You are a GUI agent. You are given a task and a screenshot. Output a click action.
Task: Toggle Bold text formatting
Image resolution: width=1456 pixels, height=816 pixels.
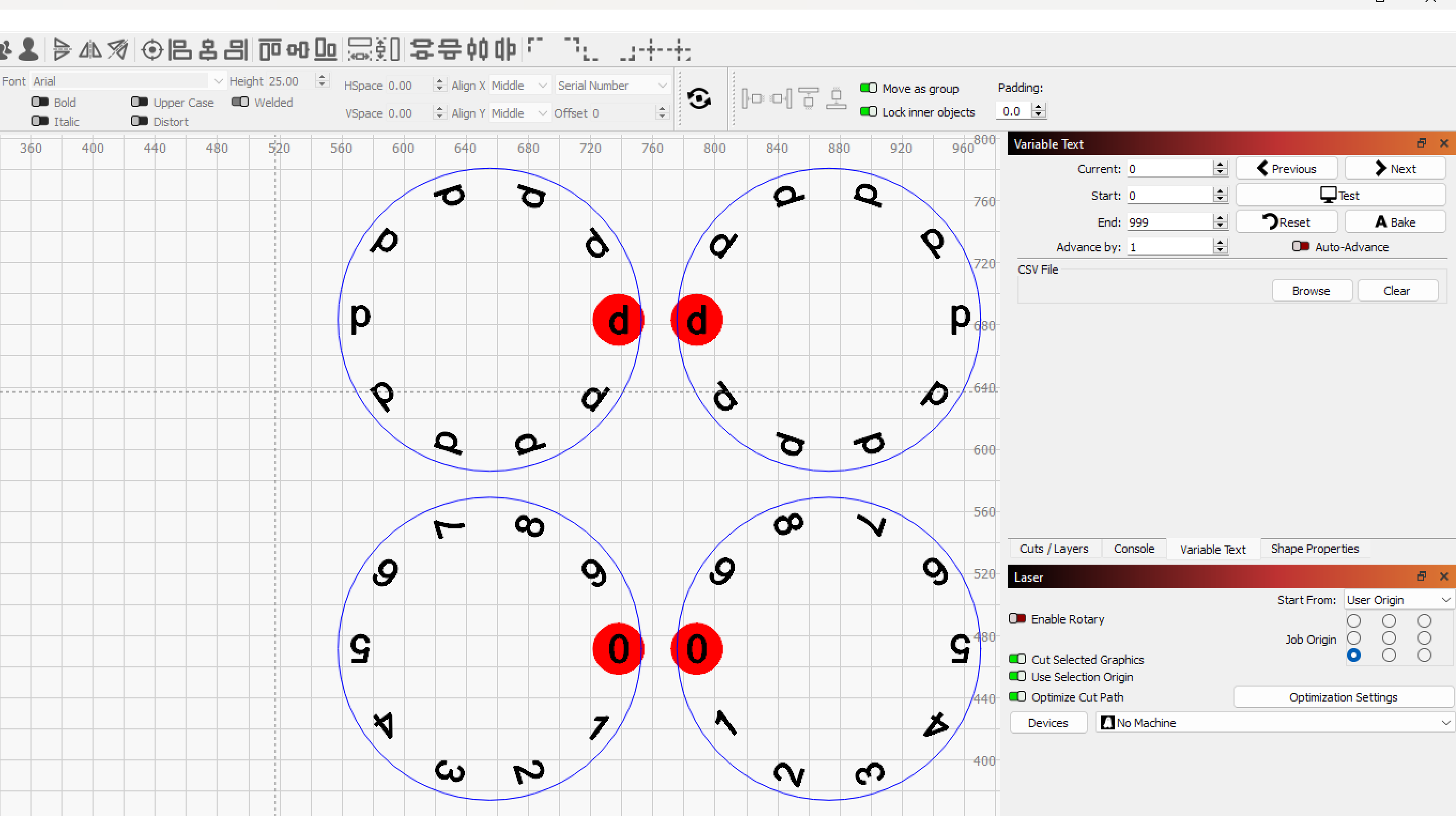click(x=40, y=102)
